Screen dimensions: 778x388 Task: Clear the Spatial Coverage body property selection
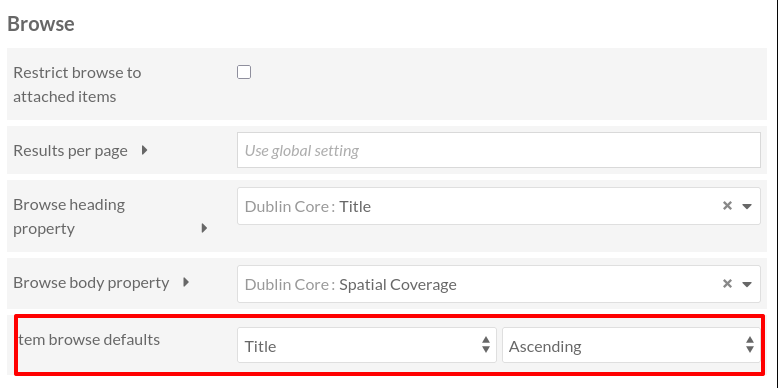coord(727,283)
